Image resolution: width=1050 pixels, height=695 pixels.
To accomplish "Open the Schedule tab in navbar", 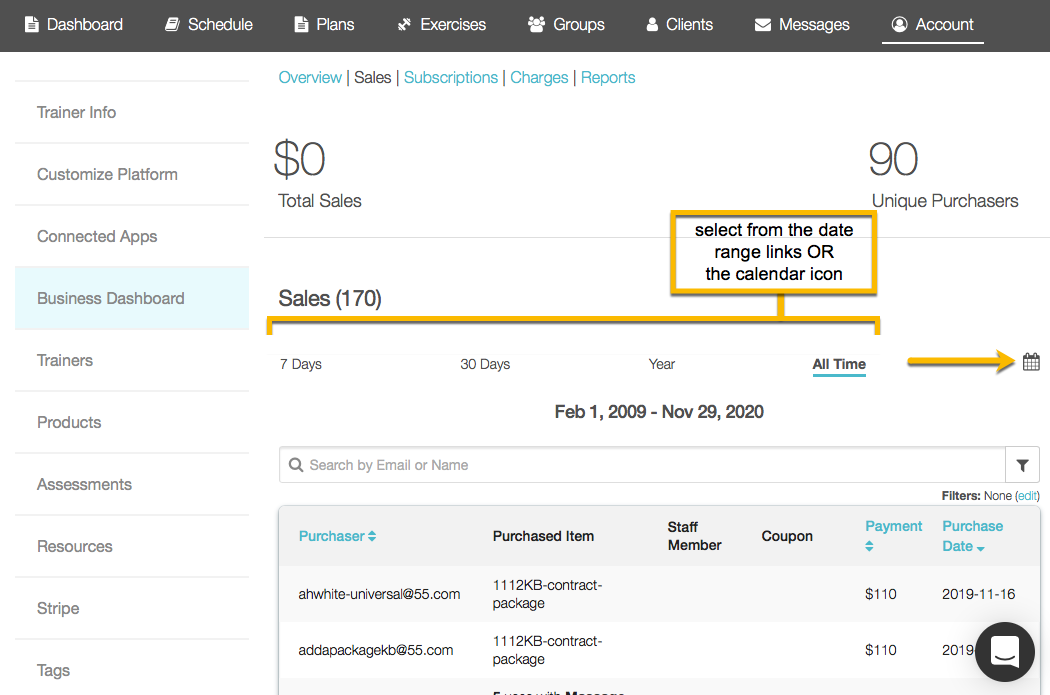I will (209, 24).
